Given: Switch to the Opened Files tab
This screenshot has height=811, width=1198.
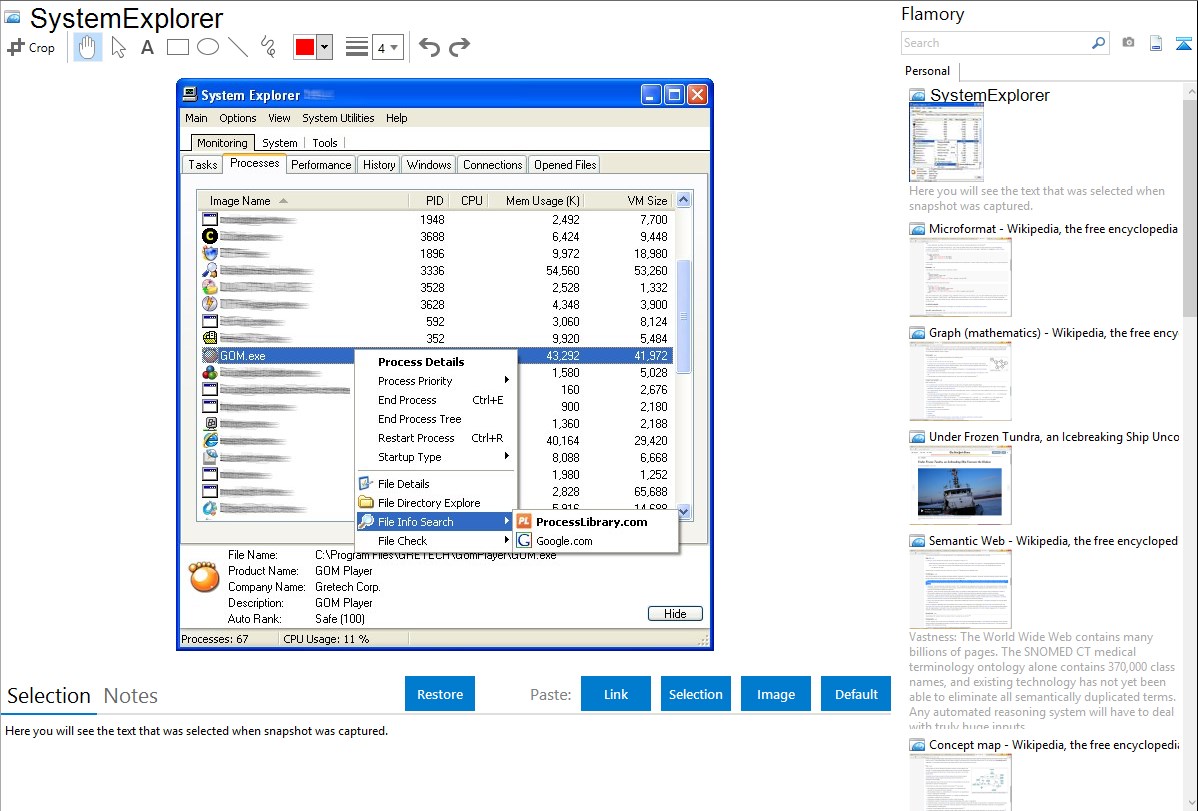Looking at the screenshot, I should tap(565, 164).
